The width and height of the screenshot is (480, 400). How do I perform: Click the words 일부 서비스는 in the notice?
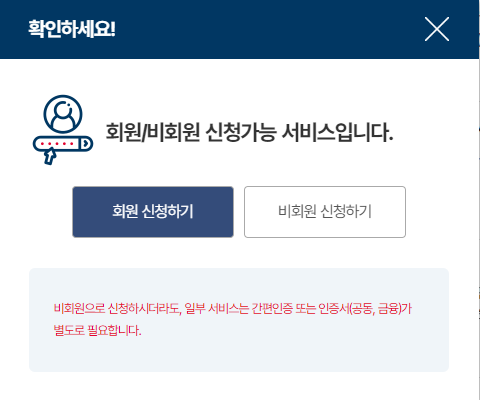coord(217,309)
